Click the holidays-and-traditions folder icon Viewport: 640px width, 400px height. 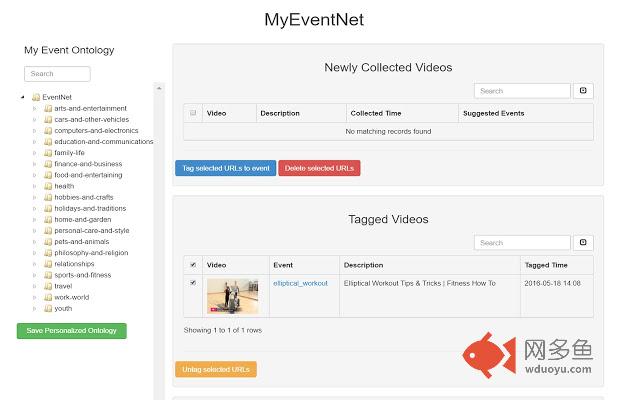(48, 208)
